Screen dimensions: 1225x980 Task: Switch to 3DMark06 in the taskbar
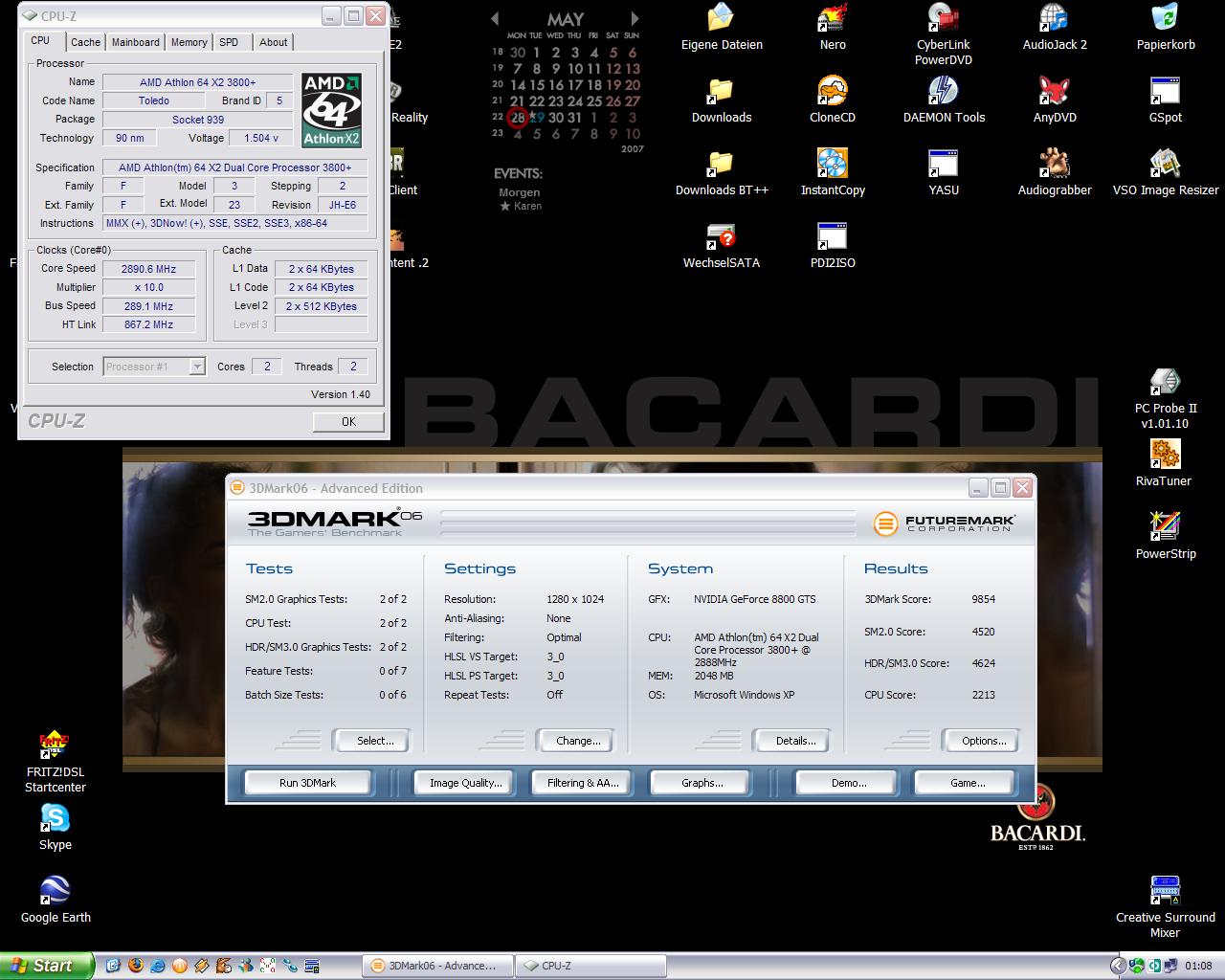click(438, 966)
